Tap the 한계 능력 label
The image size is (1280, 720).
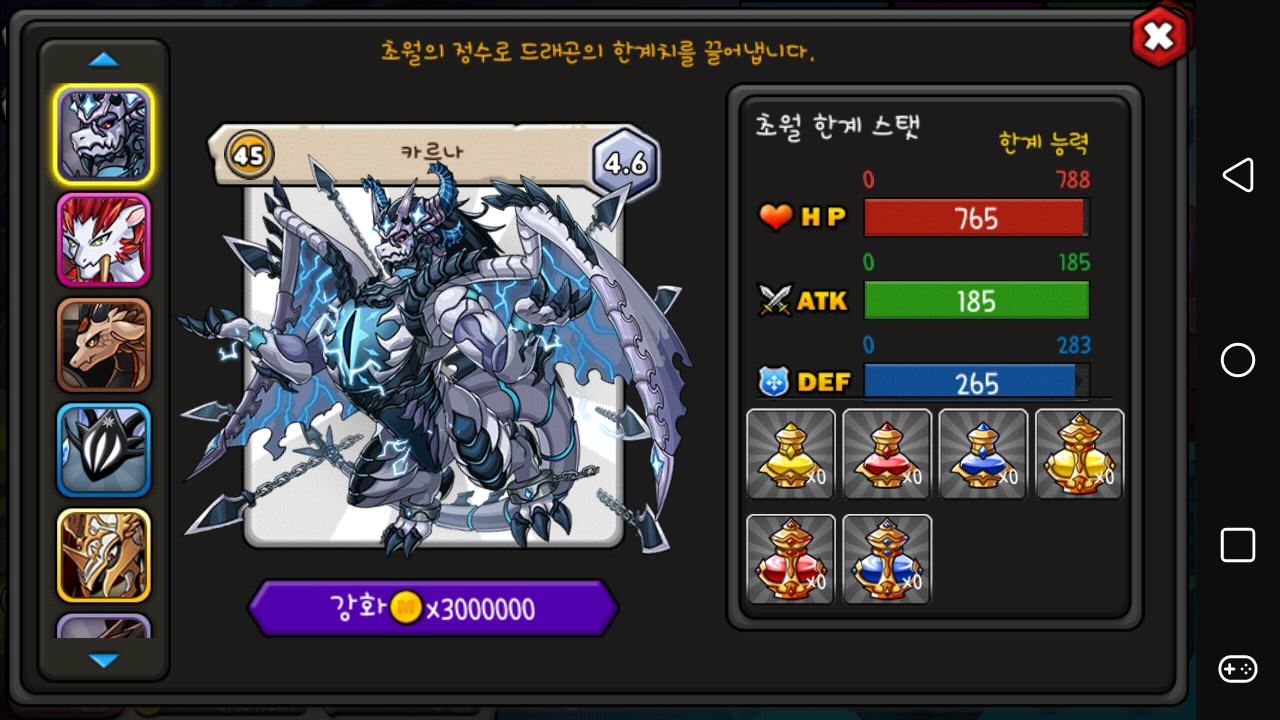pos(1044,143)
